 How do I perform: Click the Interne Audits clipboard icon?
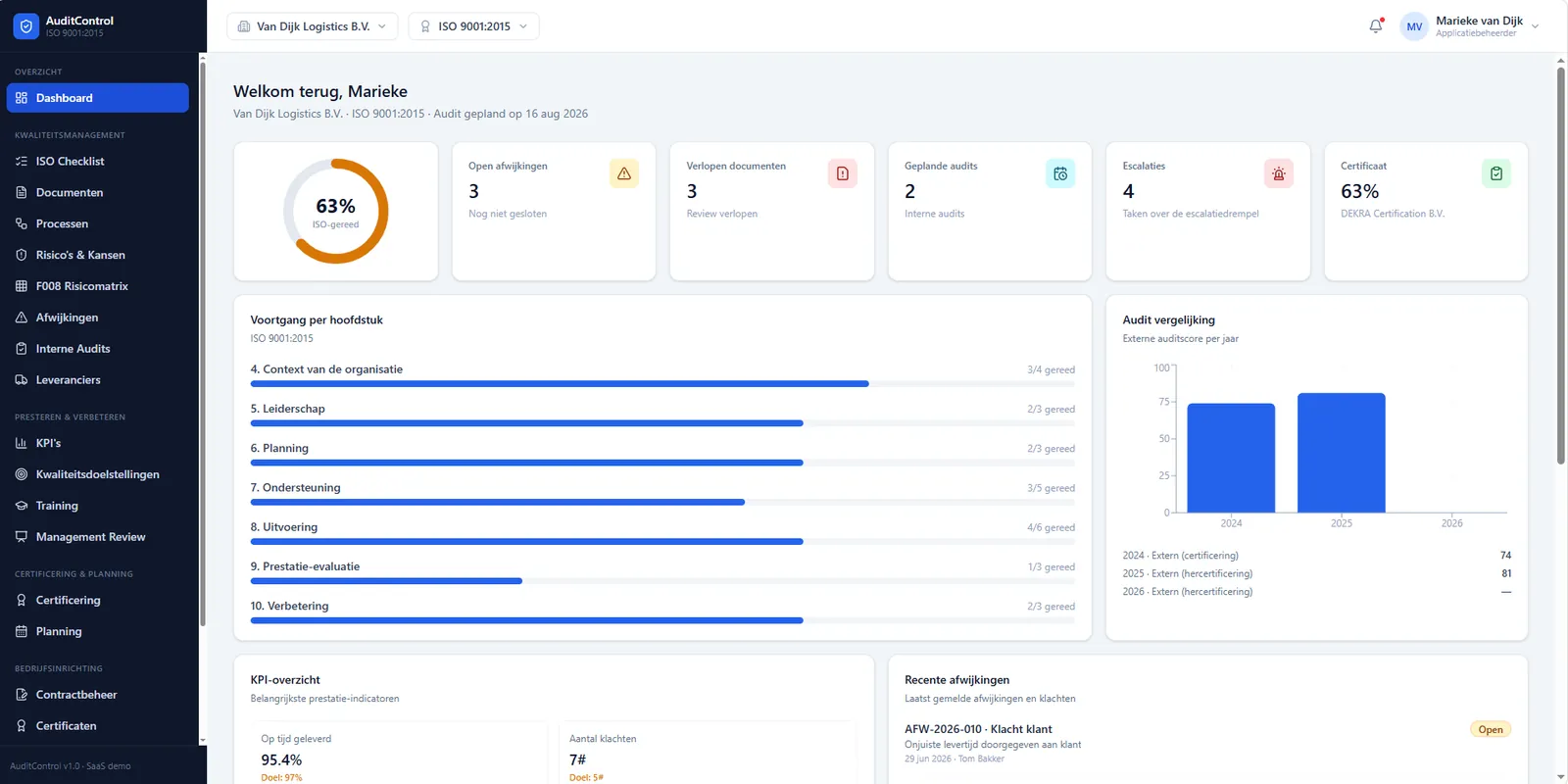22,349
